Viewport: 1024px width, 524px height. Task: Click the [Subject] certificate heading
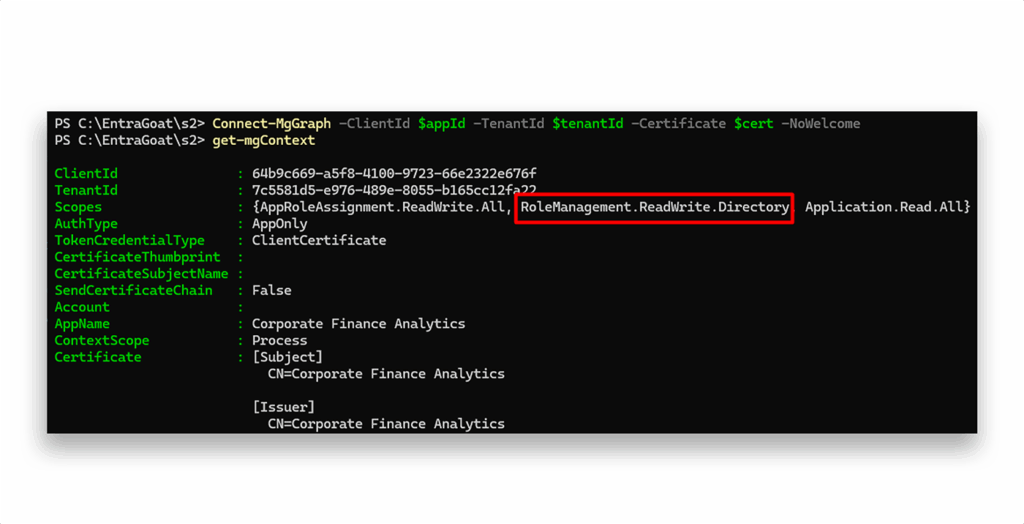(287, 357)
